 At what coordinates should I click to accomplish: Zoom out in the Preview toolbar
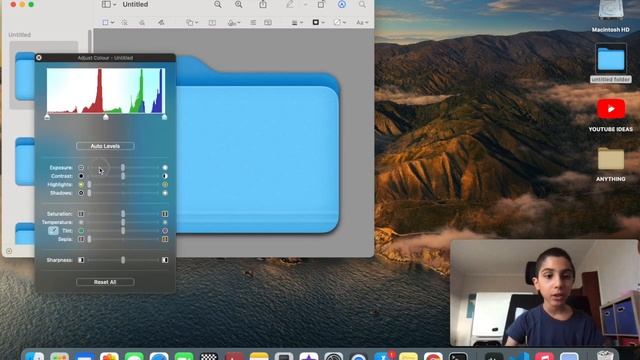(x=218, y=4)
